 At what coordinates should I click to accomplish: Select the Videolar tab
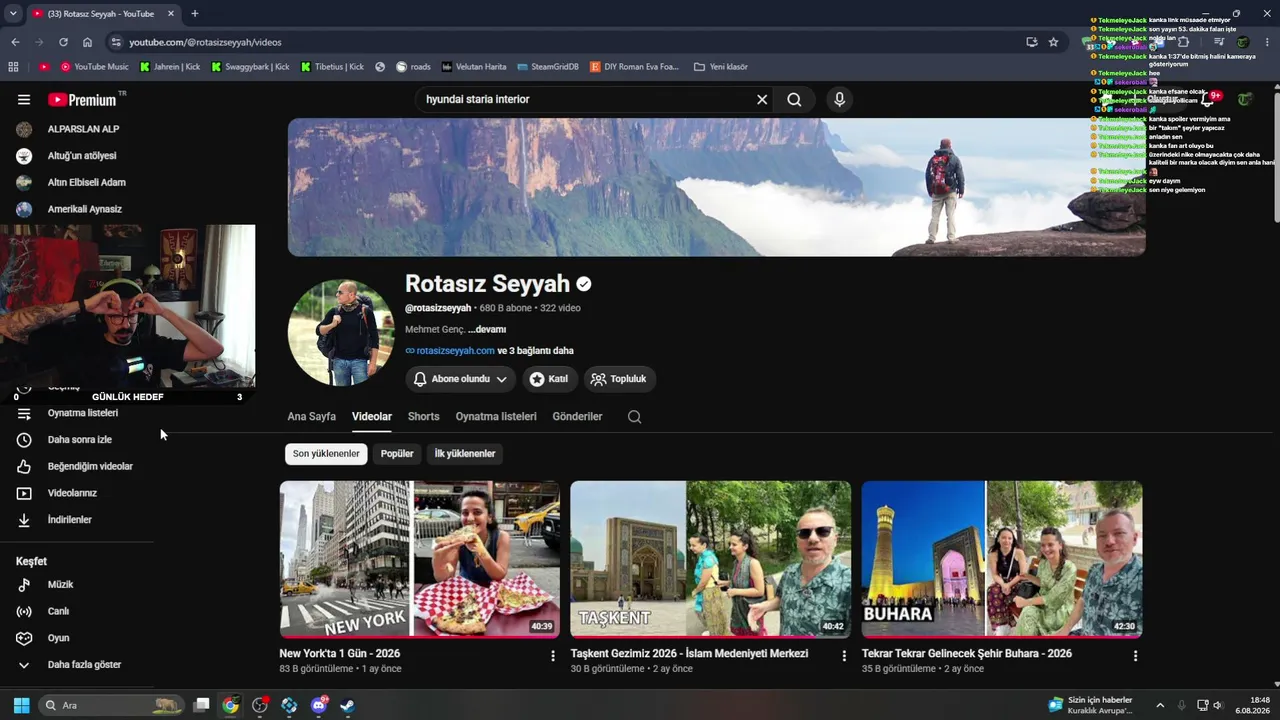point(372,417)
